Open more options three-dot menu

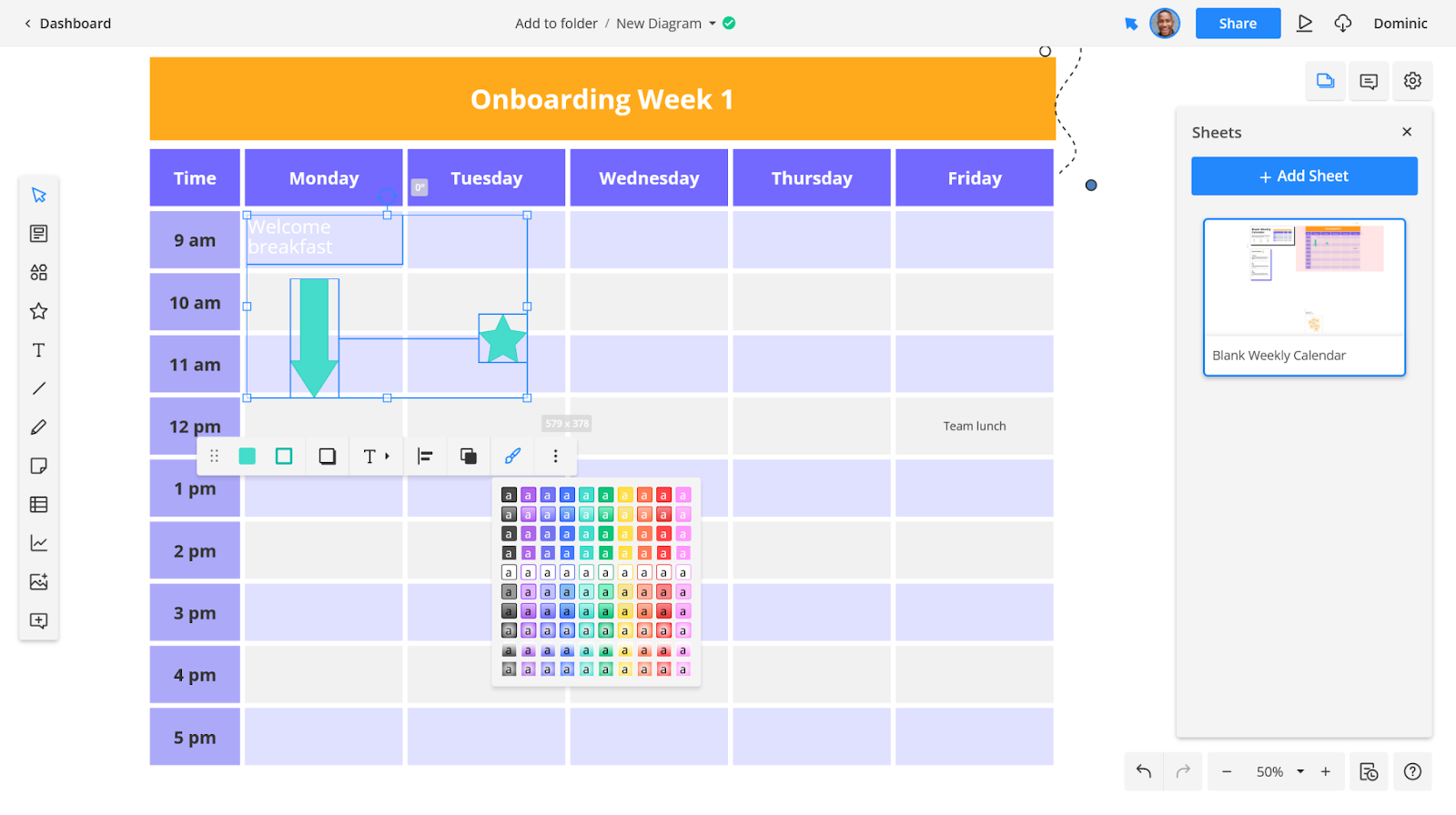[555, 457]
